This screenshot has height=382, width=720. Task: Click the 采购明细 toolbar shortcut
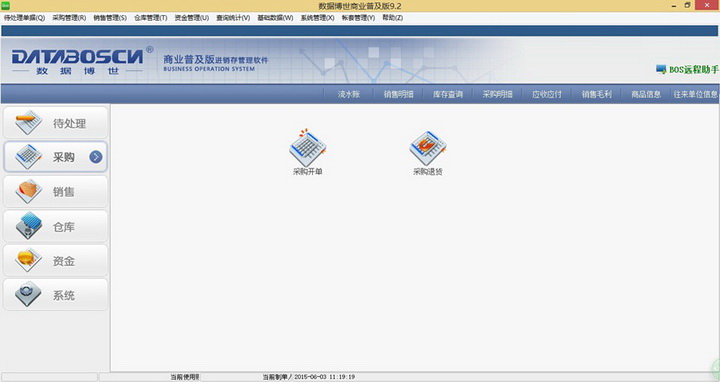pyautogui.click(x=497, y=94)
